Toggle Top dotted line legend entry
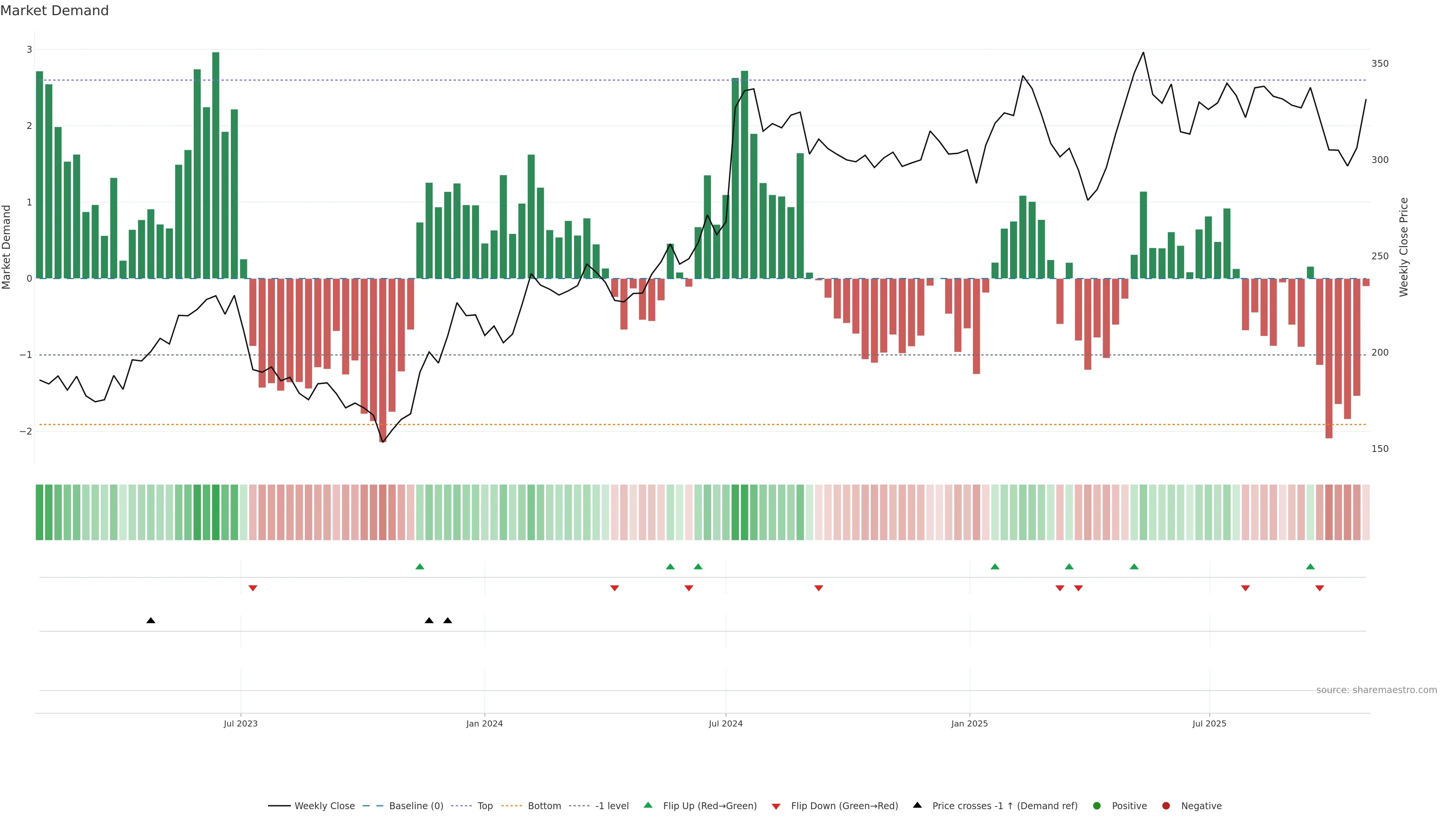1456x819 pixels. pos(485,805)
